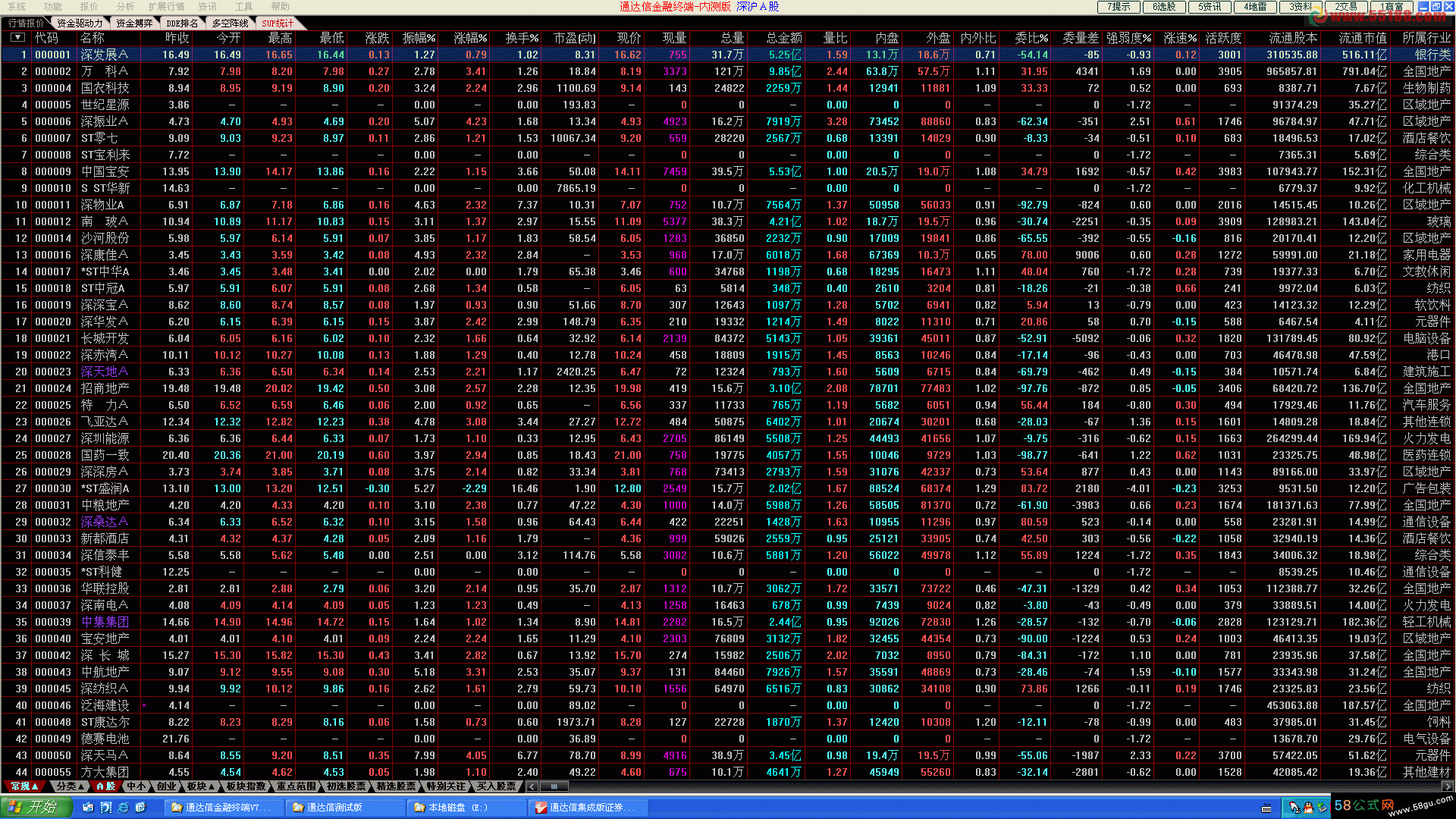This screenshot has height=819, width=1456.
Task: Click the Windows 开始 start button
Action: coord(36,807)
